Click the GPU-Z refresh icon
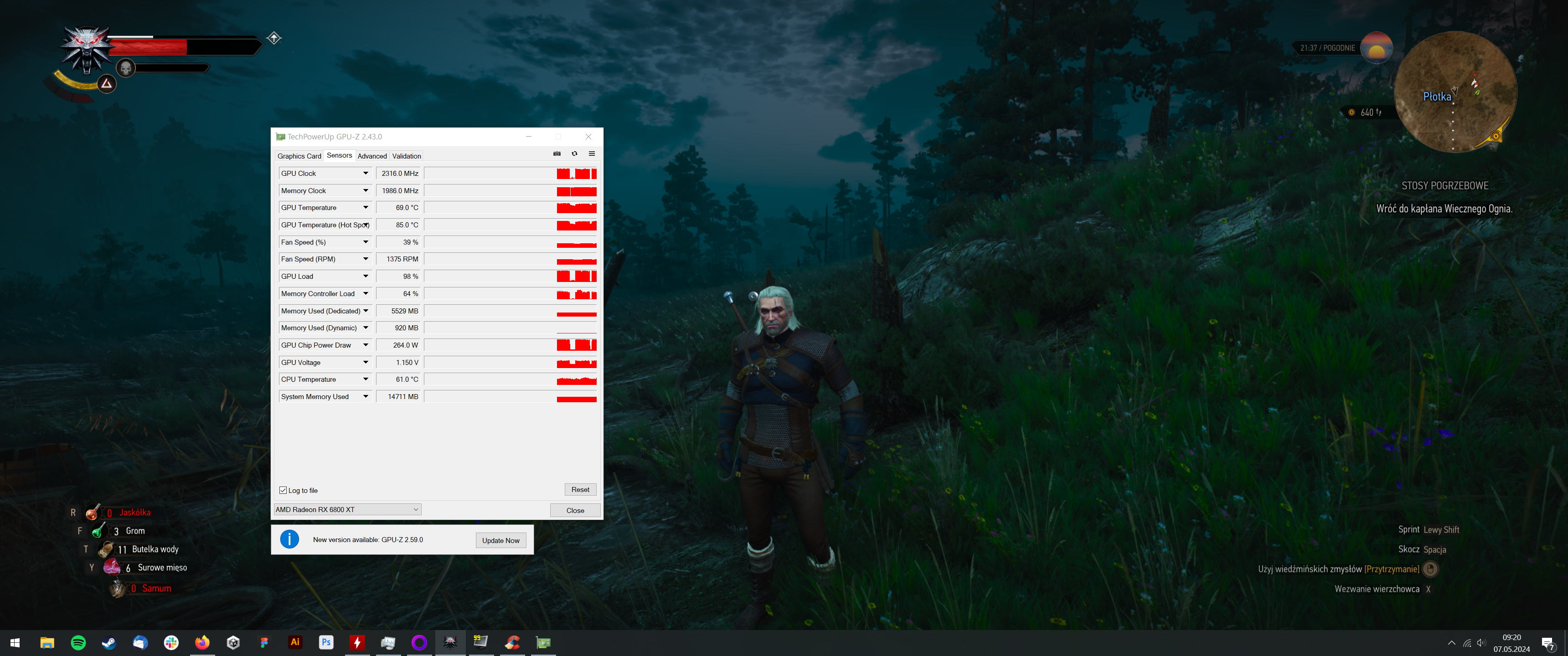The image size is (1568, 656). pyautogui.click(x=574, y=154)
